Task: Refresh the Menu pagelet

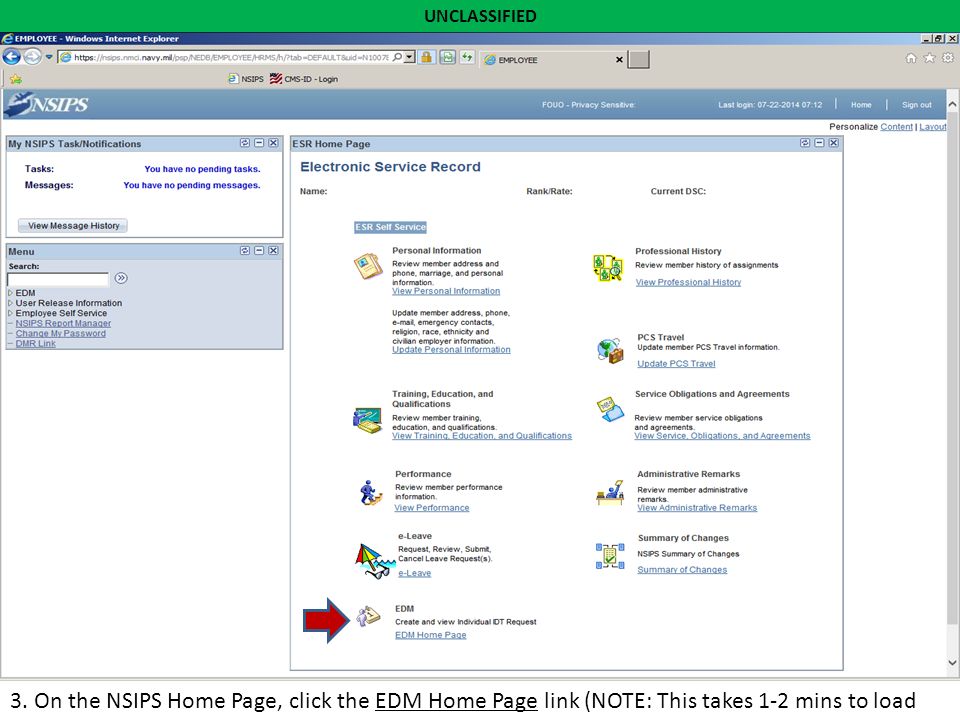Action: (x=245, y=250)
